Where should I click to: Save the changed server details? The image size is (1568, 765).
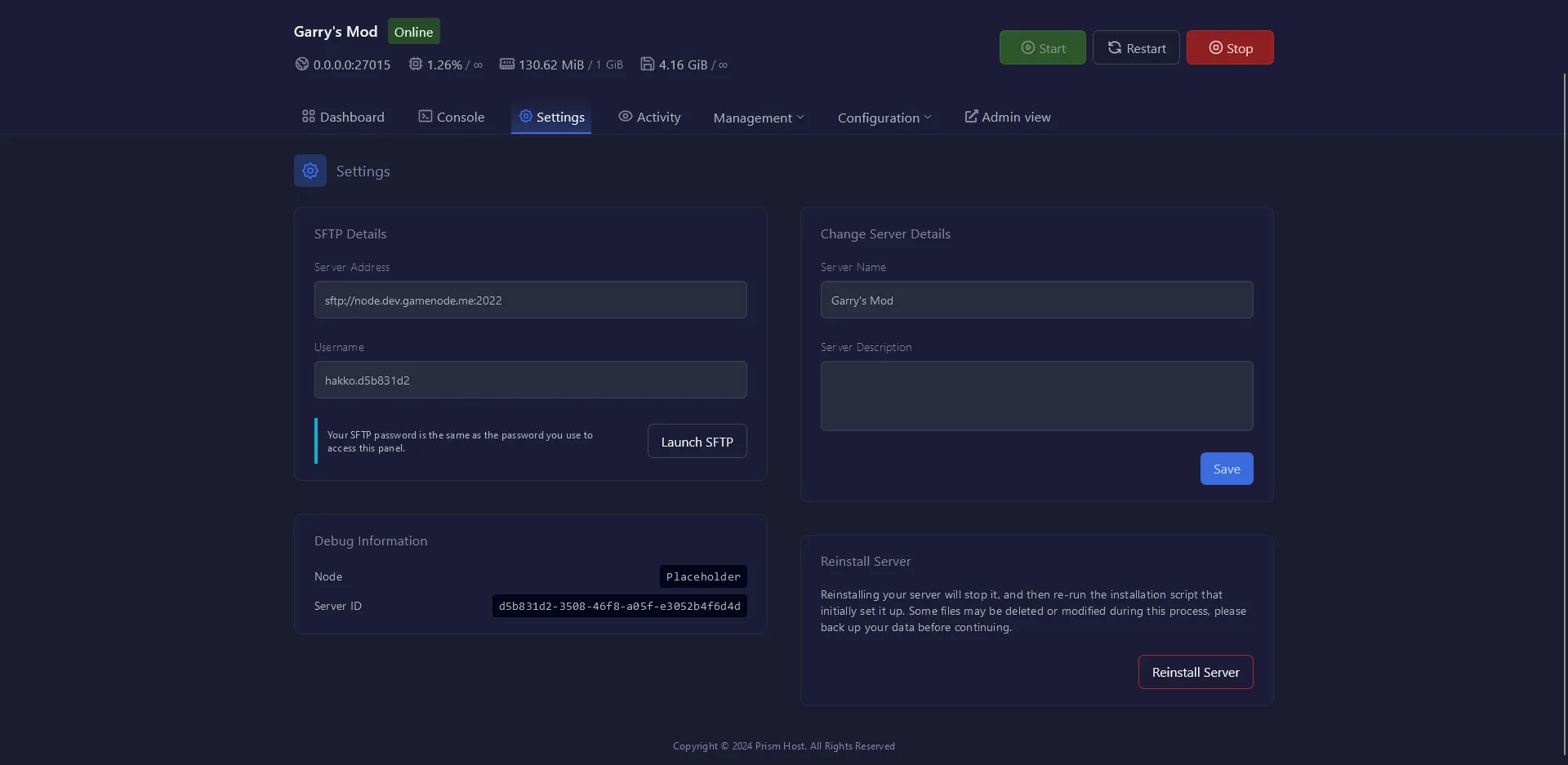click(x=1227, y=469)
